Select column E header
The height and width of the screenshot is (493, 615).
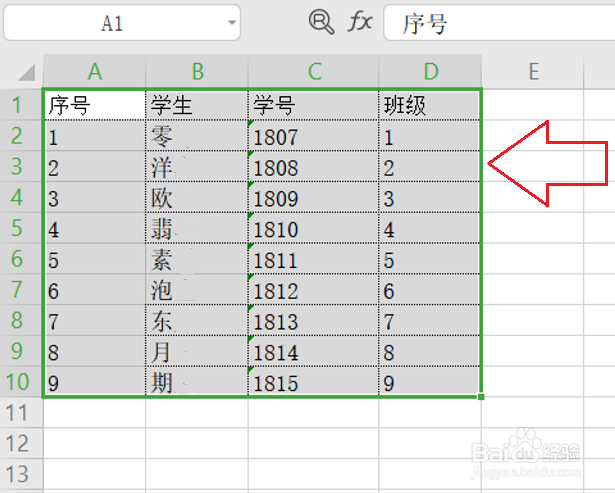(x=533, y=71)
